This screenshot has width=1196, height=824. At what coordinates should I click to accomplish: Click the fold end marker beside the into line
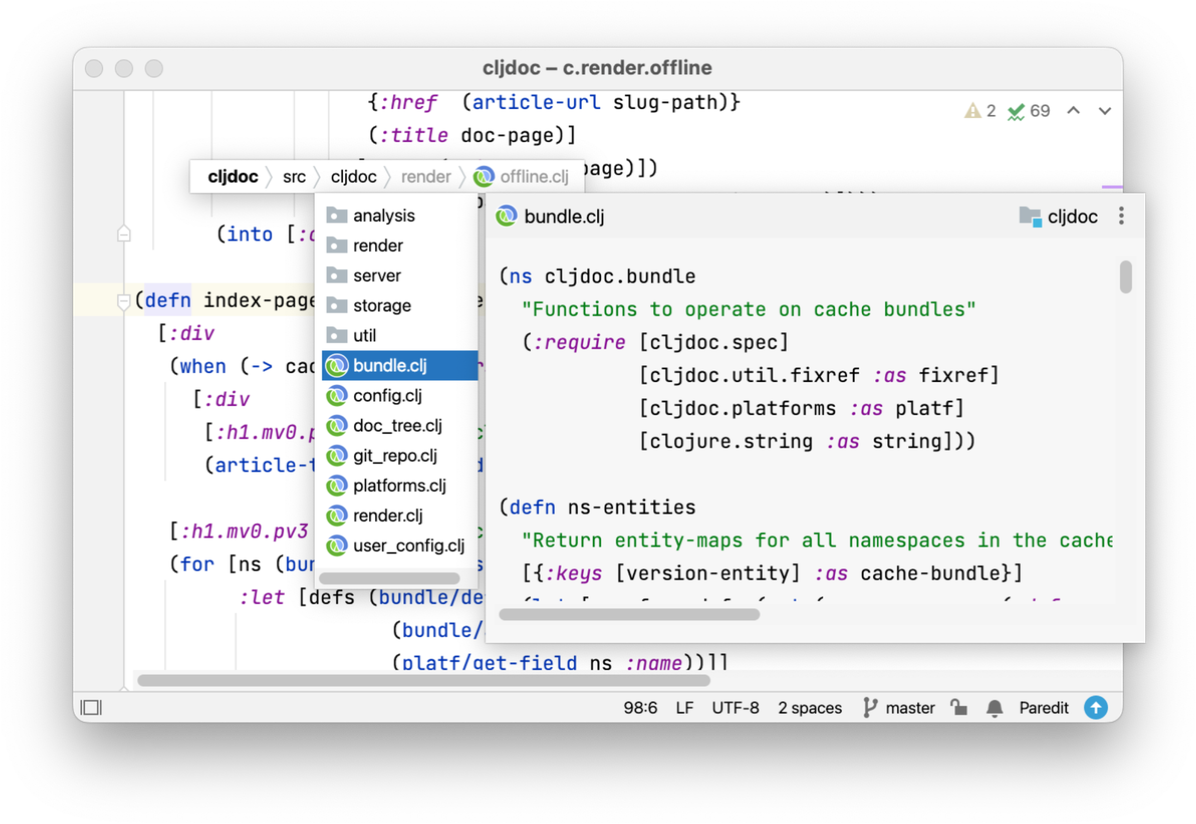(x=124, y=233)
